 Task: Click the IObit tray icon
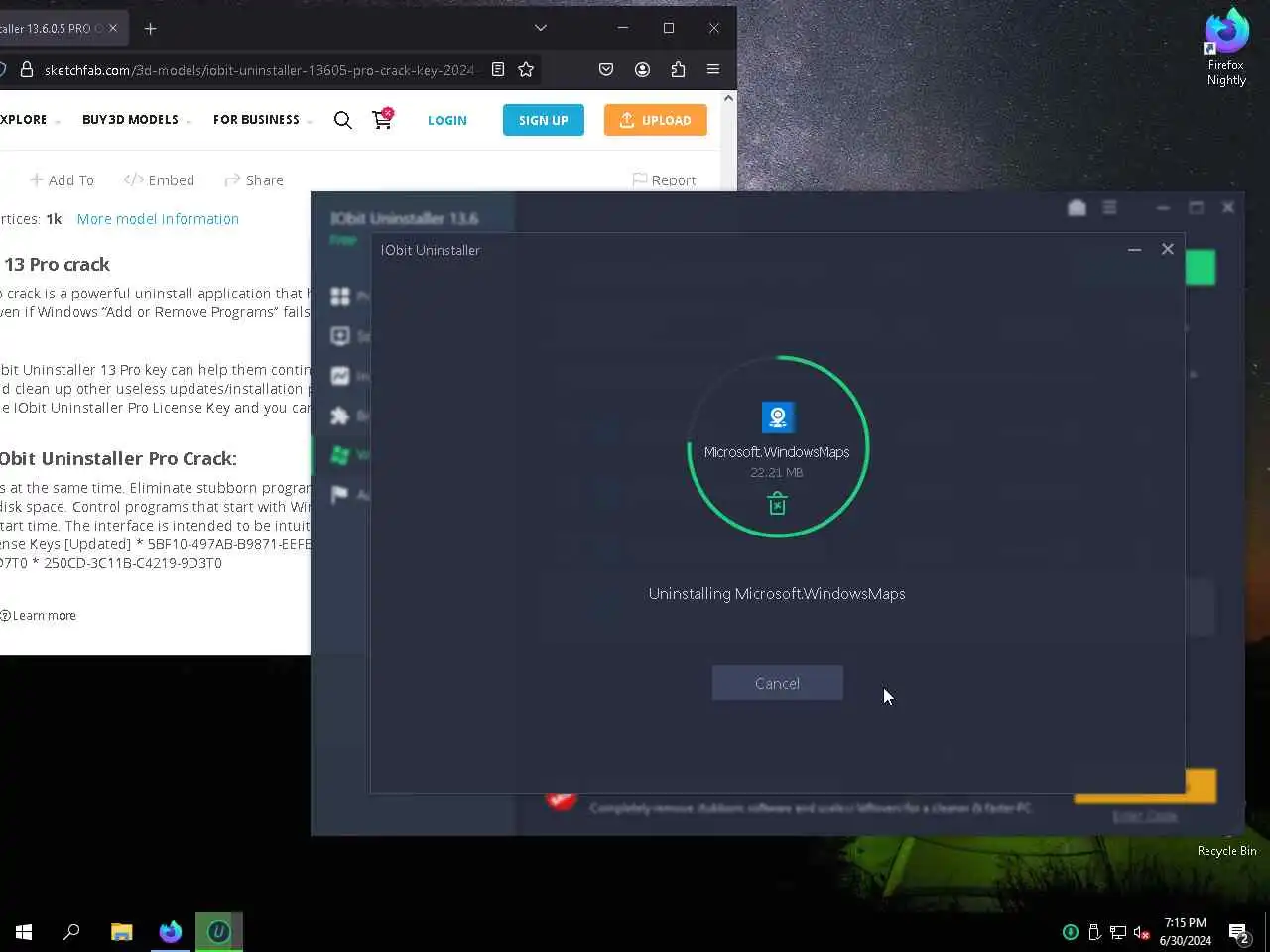pos(1071,932)
